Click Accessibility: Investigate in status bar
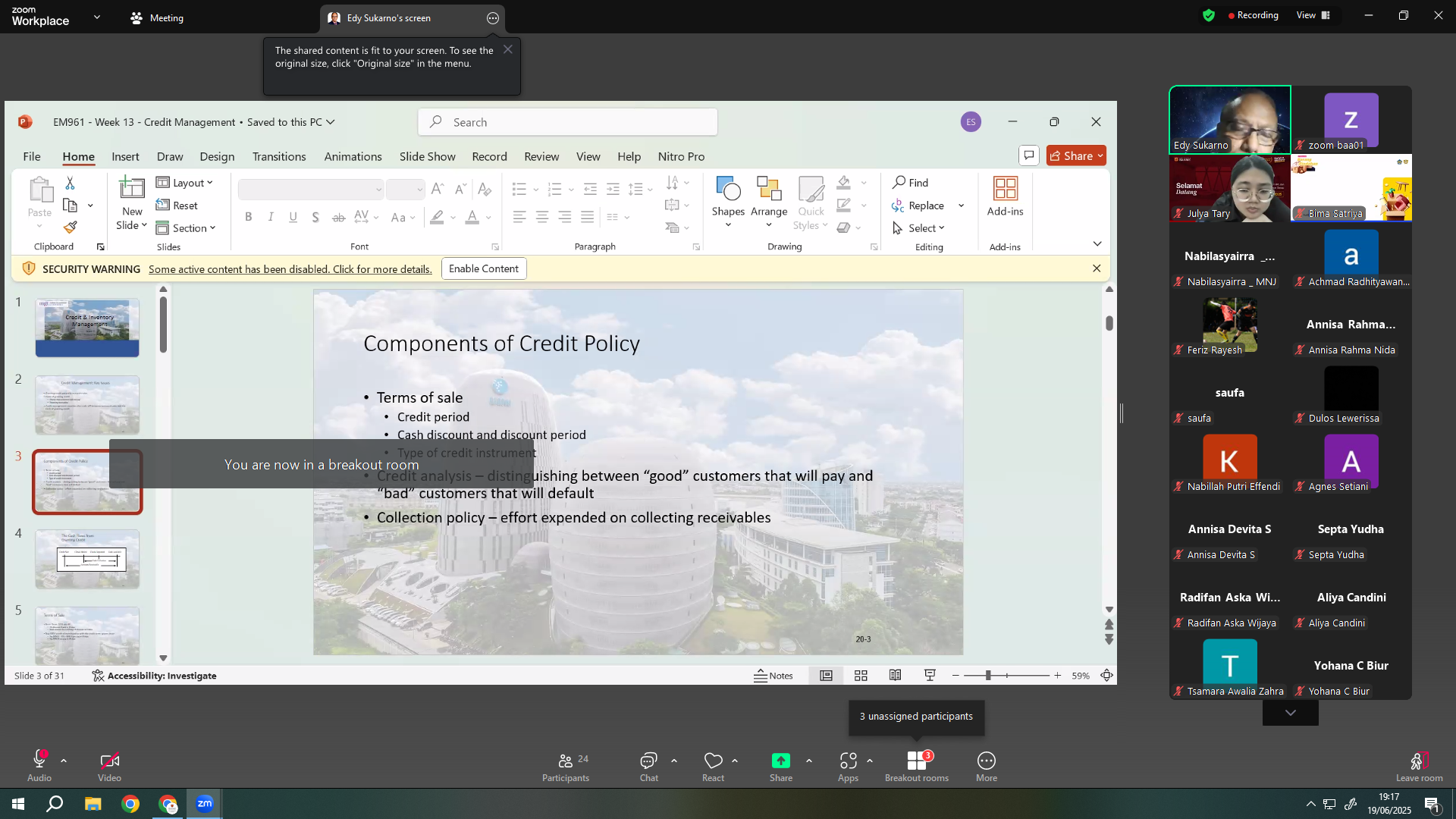This screenshot has height=819, width=1456. 155,676
